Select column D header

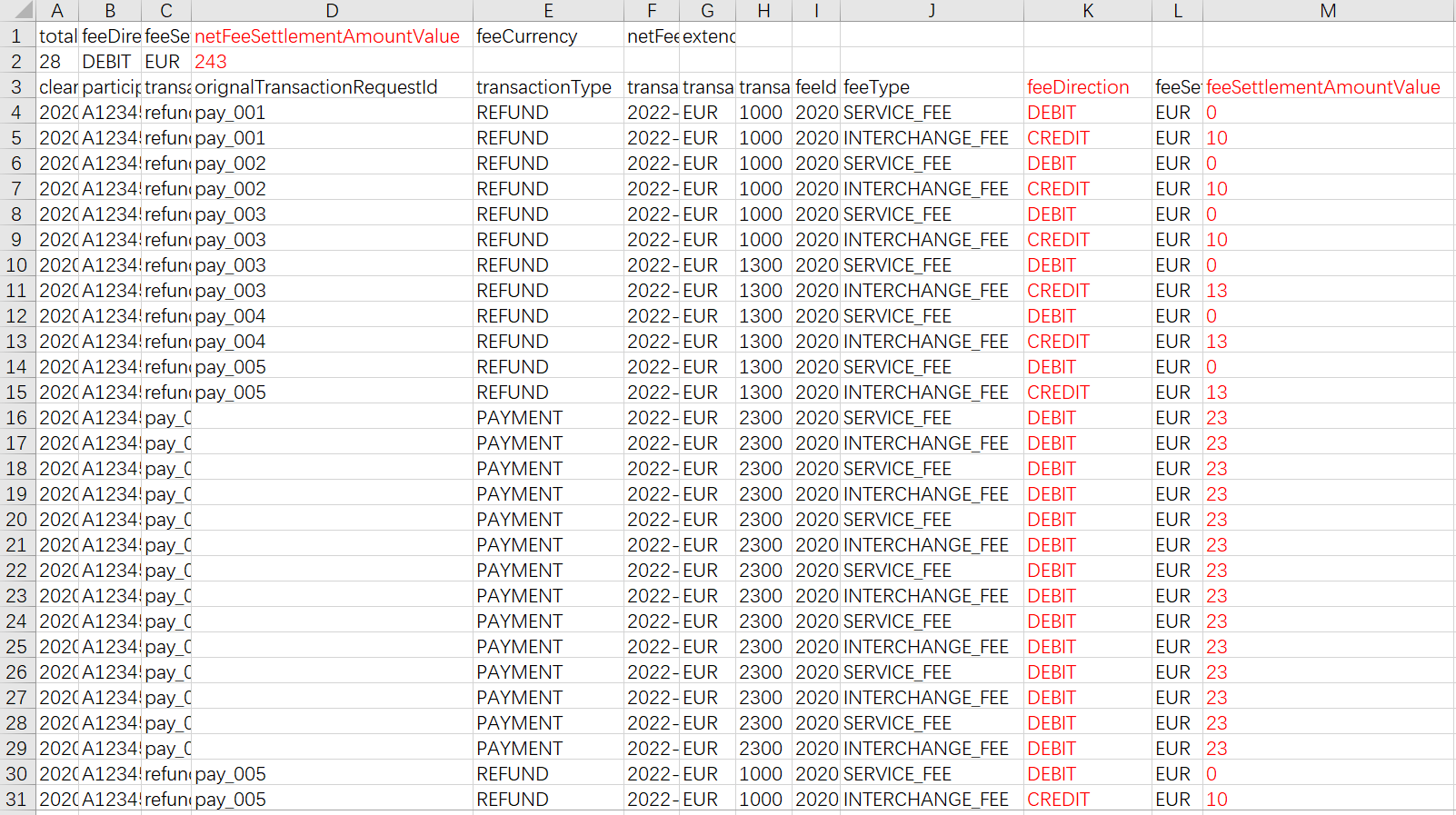[x=332, y=11]
